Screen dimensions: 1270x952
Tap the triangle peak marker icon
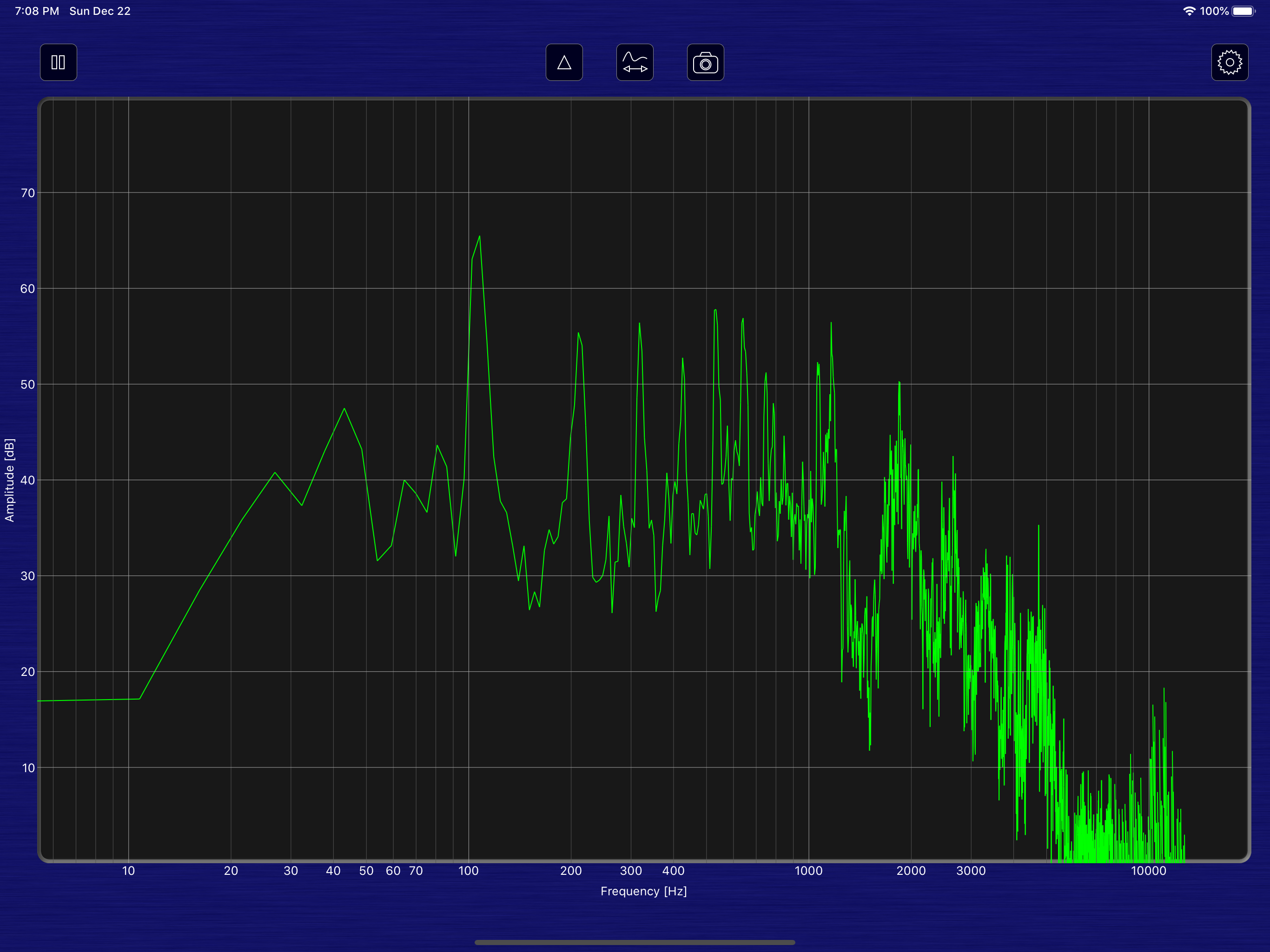564,62
